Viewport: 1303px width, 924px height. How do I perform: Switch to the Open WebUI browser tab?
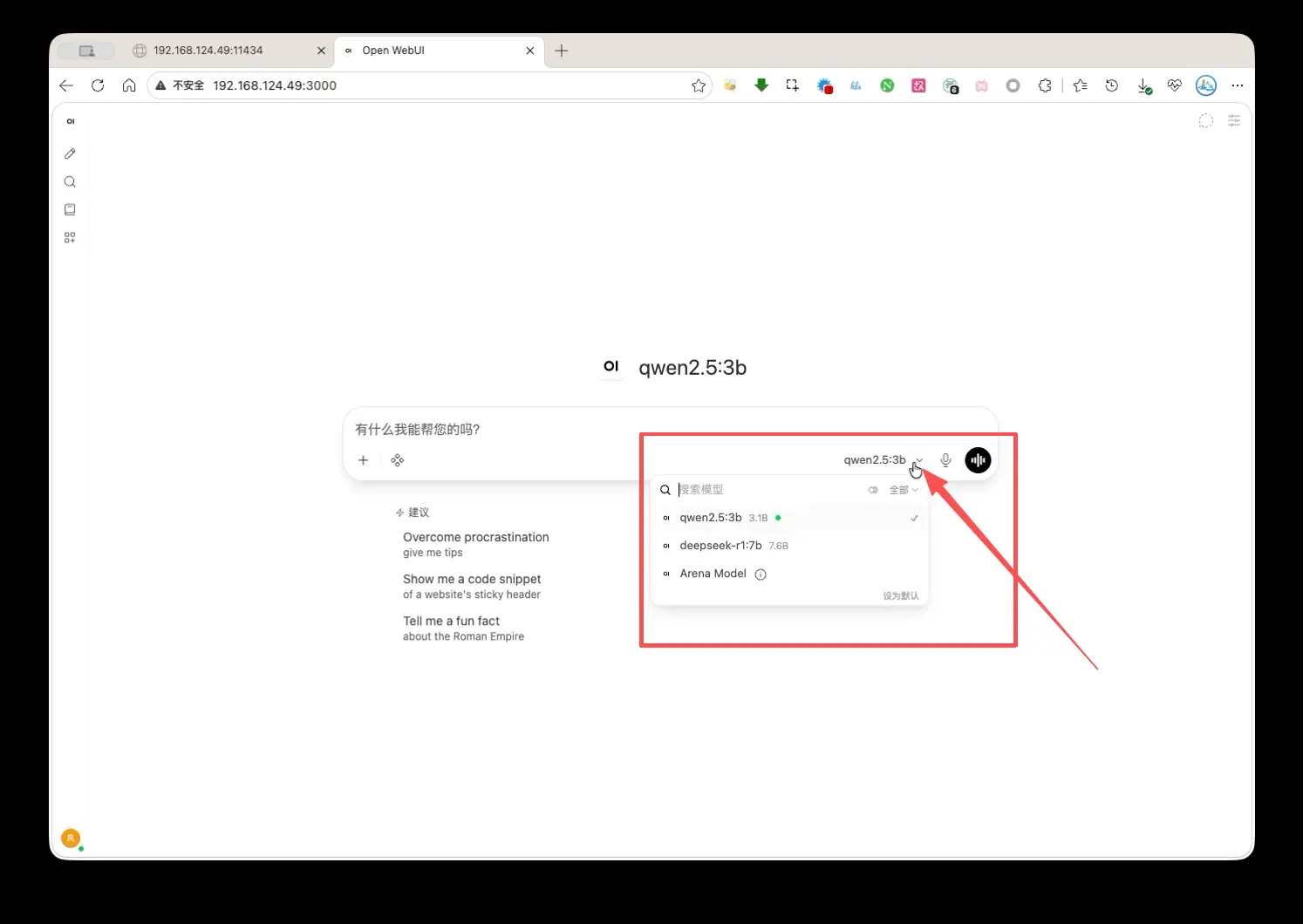[439, 51]
